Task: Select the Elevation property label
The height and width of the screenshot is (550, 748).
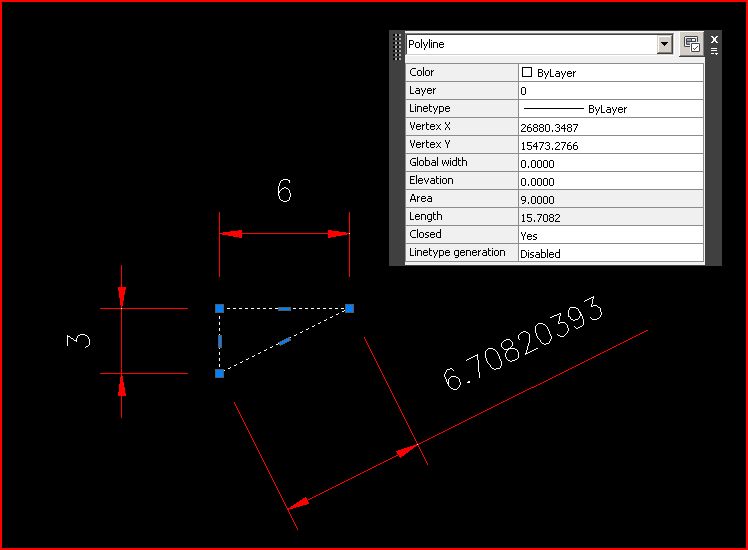Action: click(431, 180)
